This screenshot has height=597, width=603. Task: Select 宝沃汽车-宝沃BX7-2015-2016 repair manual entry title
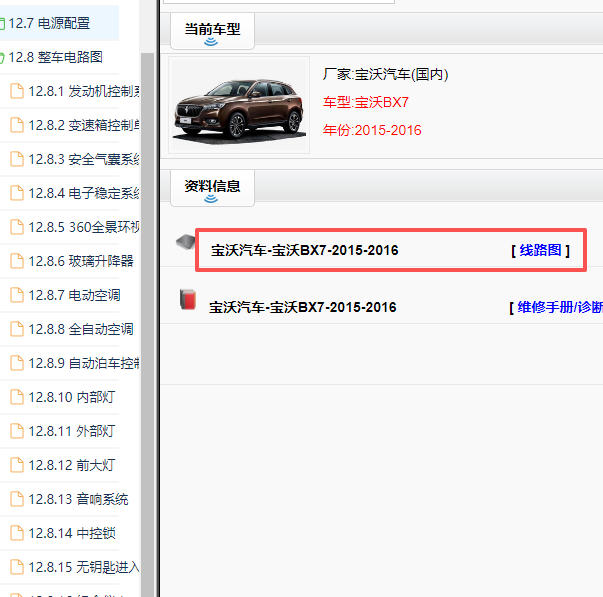pyautogui.click(x=303, y=307)
